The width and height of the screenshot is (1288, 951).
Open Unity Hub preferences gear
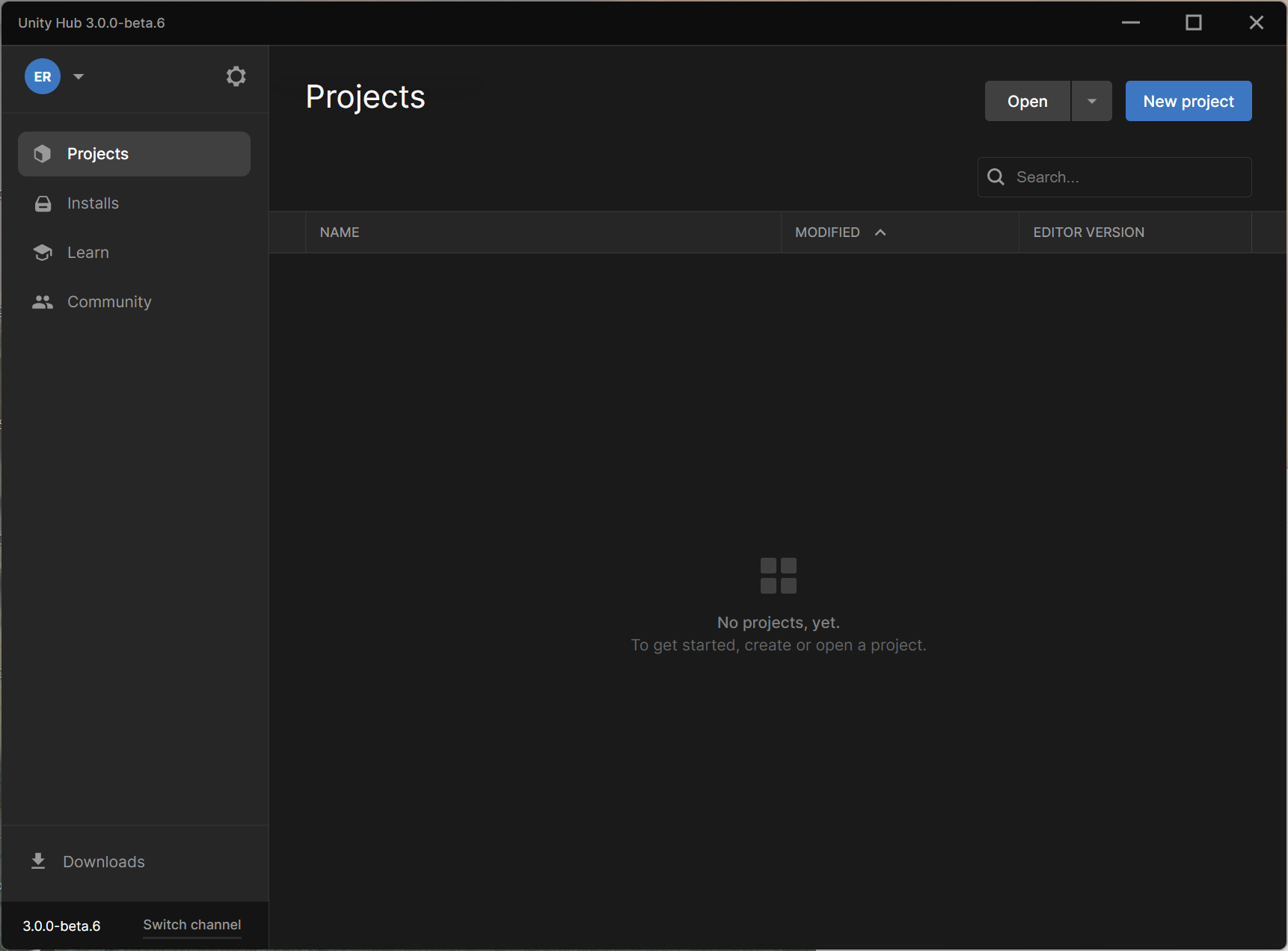pos(236,76)
